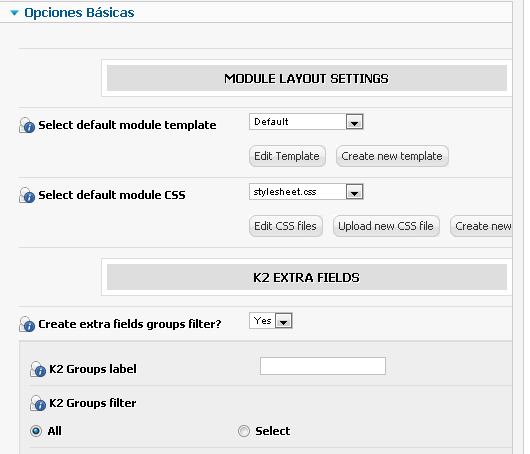Click info icon for extra fields groups filter
The height and width of the screenshot is (454, 530).
point(27,324)
